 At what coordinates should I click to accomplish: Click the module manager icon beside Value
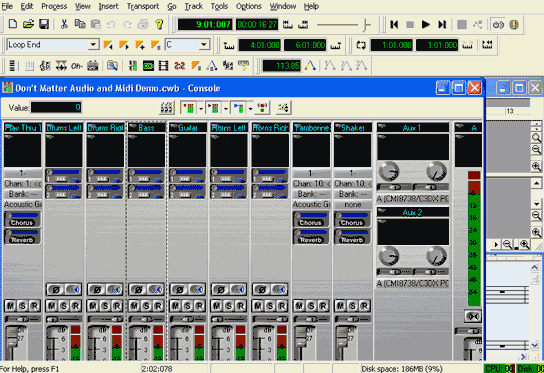pyautogui.click(x=167, y=108)
